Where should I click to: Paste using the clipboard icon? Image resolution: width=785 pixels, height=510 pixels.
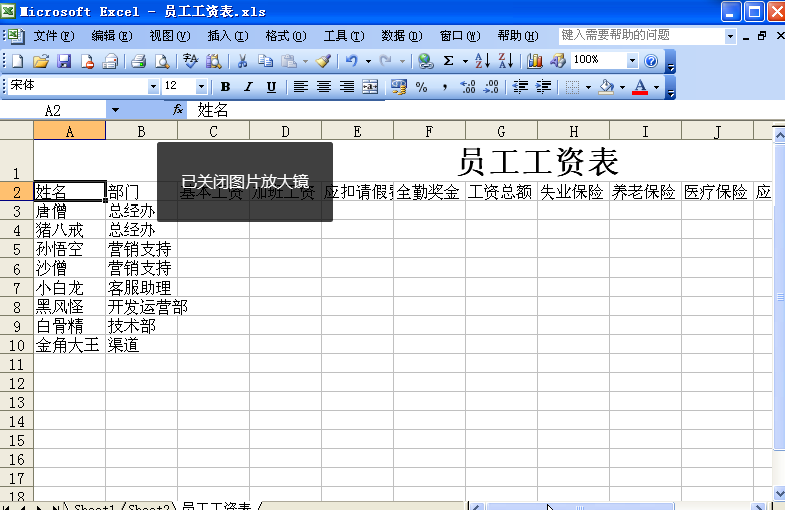pyautogui.click(x=289, y=61)
